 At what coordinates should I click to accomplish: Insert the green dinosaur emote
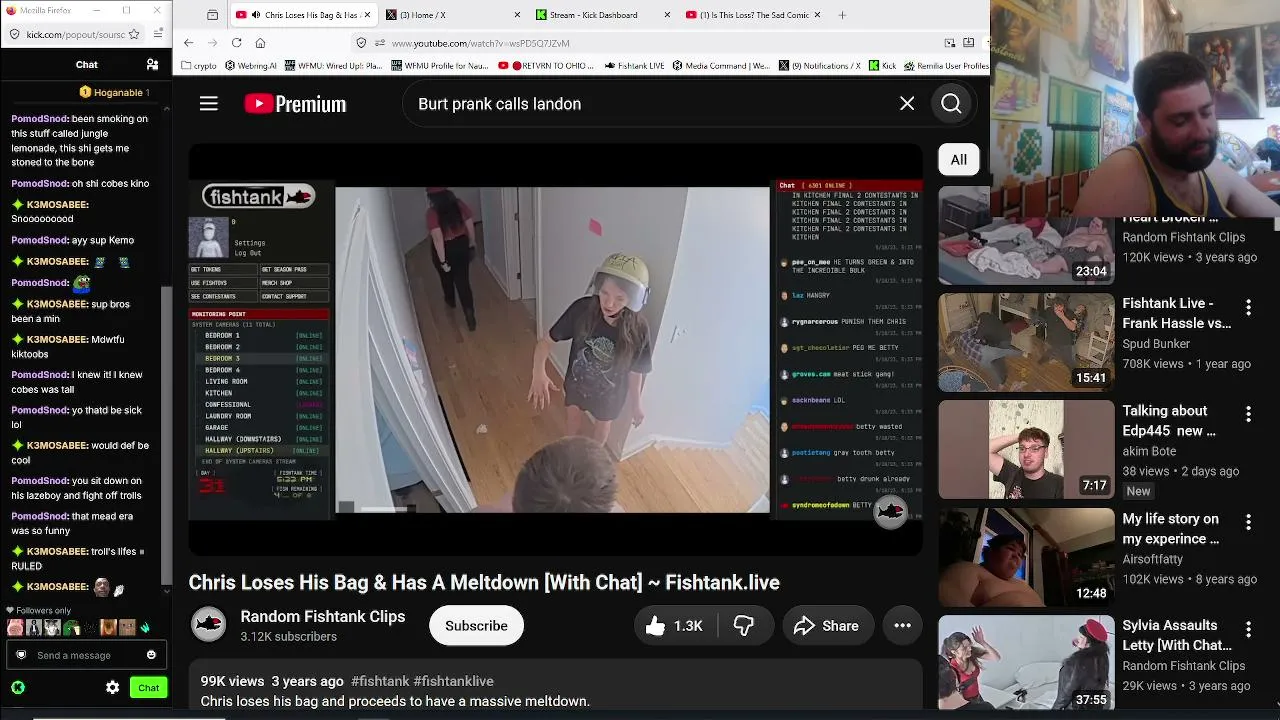pos(72,628)
